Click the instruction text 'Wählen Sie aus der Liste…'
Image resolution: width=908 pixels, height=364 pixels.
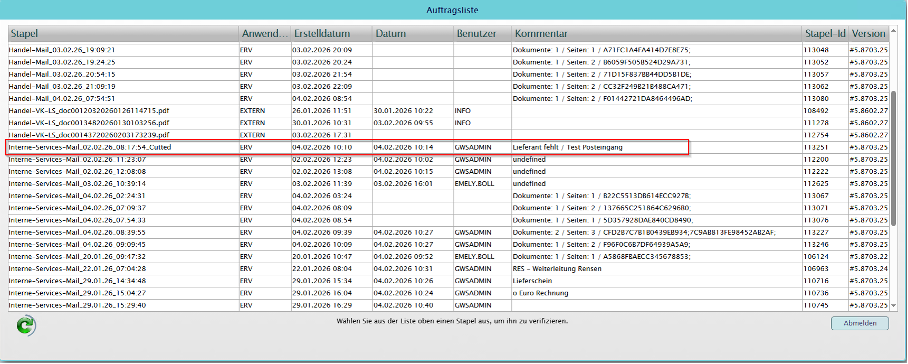click(x=452, y=321)
